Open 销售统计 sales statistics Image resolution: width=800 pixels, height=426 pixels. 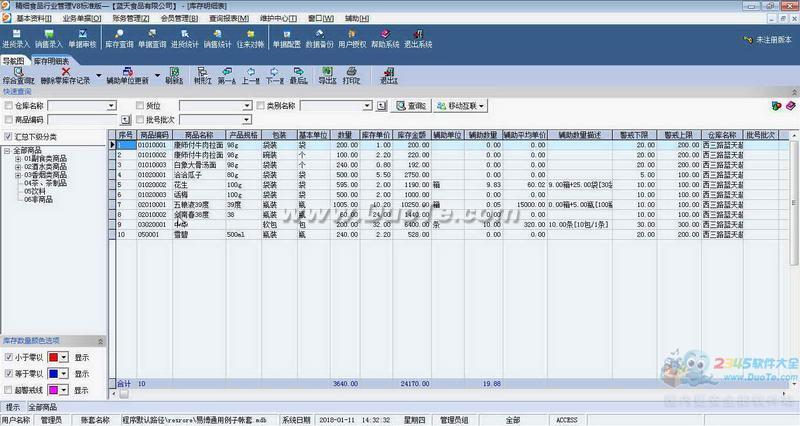click(217, 39)
